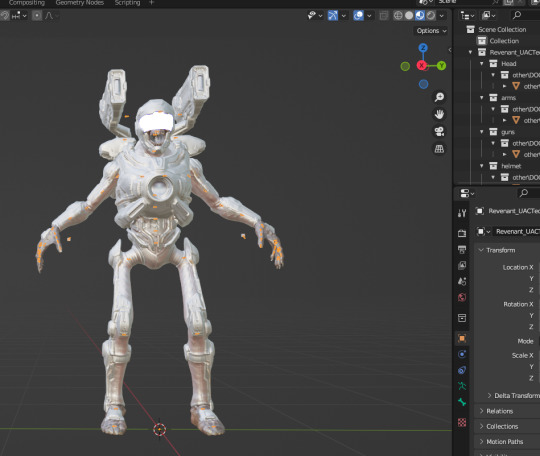Open the Scene properties icon
Screen dimensions: 540x456
click(462, 281)
